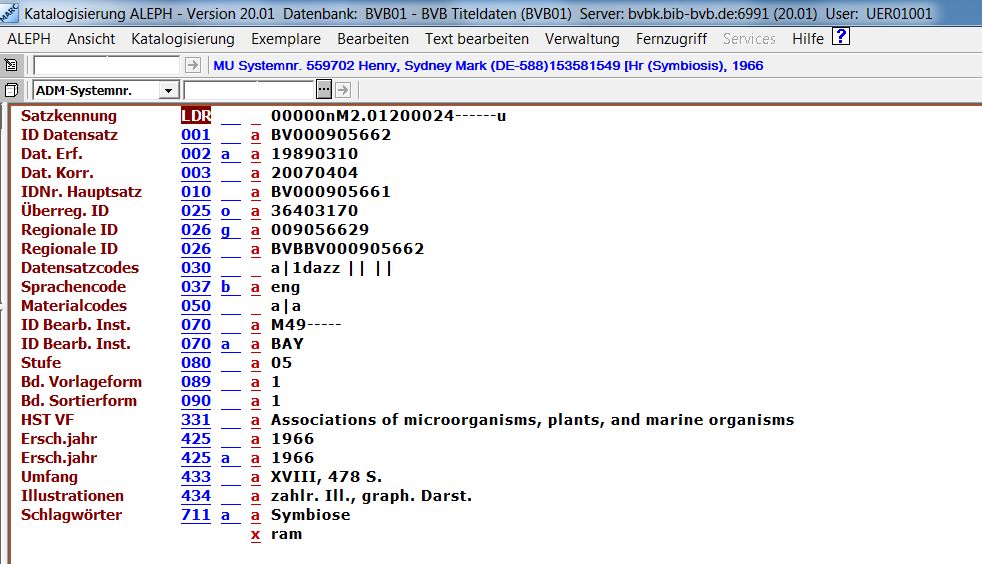This screenshot has height=564, width=982.
Task: Click the top record search input field
Action: click(x=107, y=65)
